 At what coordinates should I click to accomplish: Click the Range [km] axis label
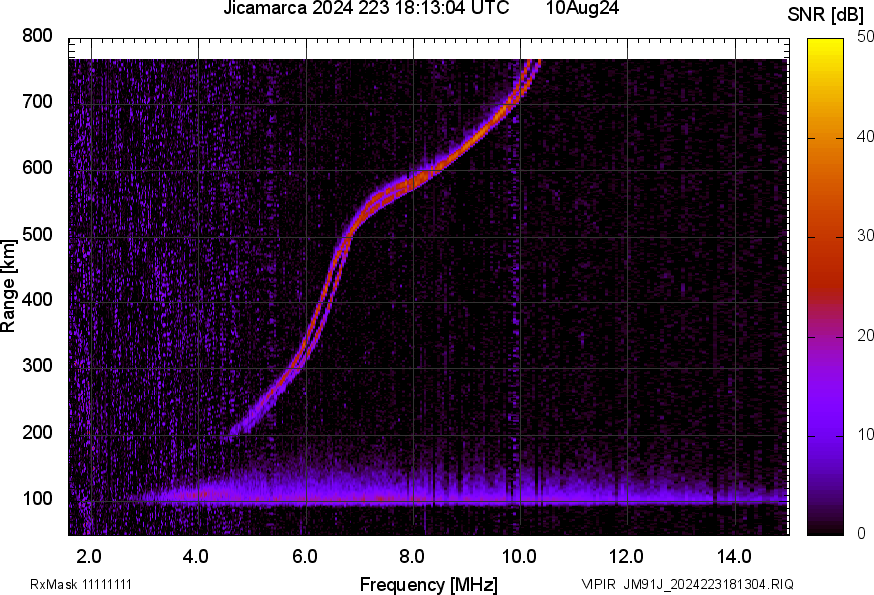pos(8,286)
